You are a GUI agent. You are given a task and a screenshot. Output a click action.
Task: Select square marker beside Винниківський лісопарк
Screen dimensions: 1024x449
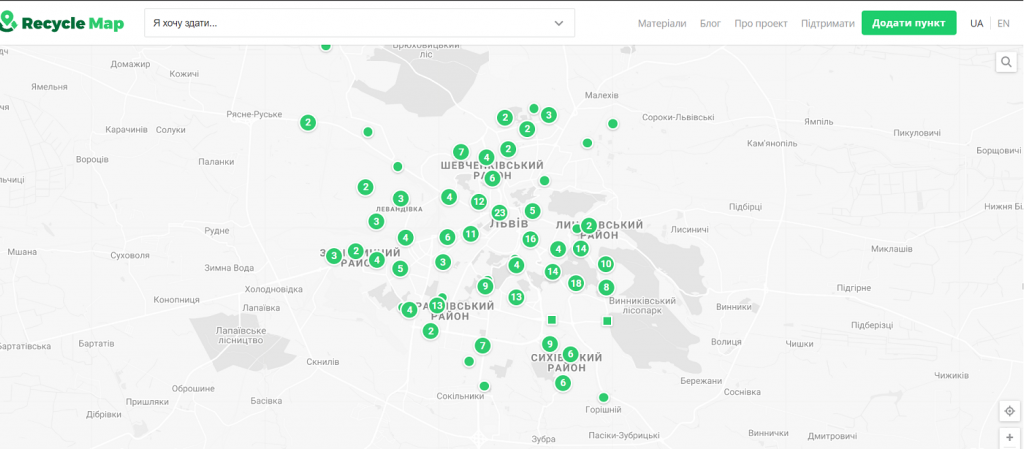point(607,321)
